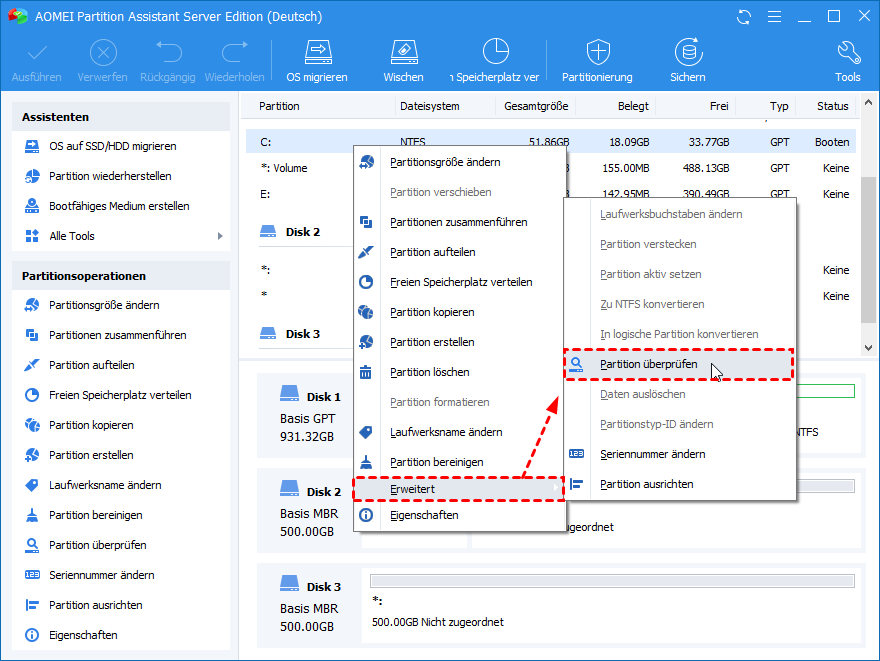Choose Freien Speicherplatz verteilen in context menu
The height and width of the screenshot is (661, 880).
tap(459, 282)
